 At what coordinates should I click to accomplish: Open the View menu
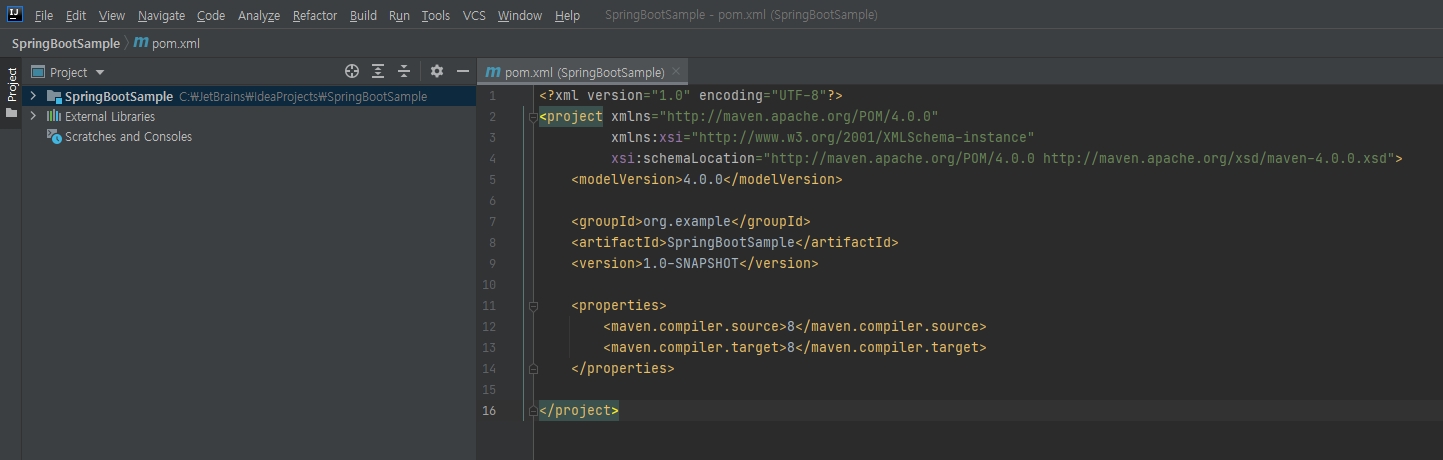click(112, 16)
